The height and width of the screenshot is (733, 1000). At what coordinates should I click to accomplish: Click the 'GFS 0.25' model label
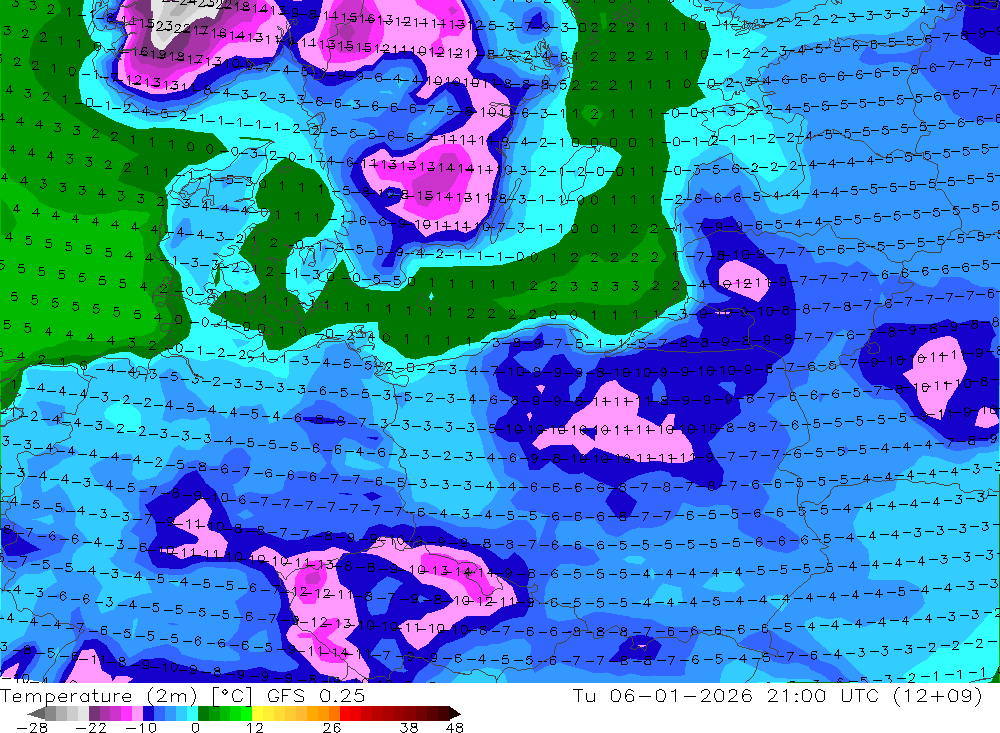(x=316, y=695)
